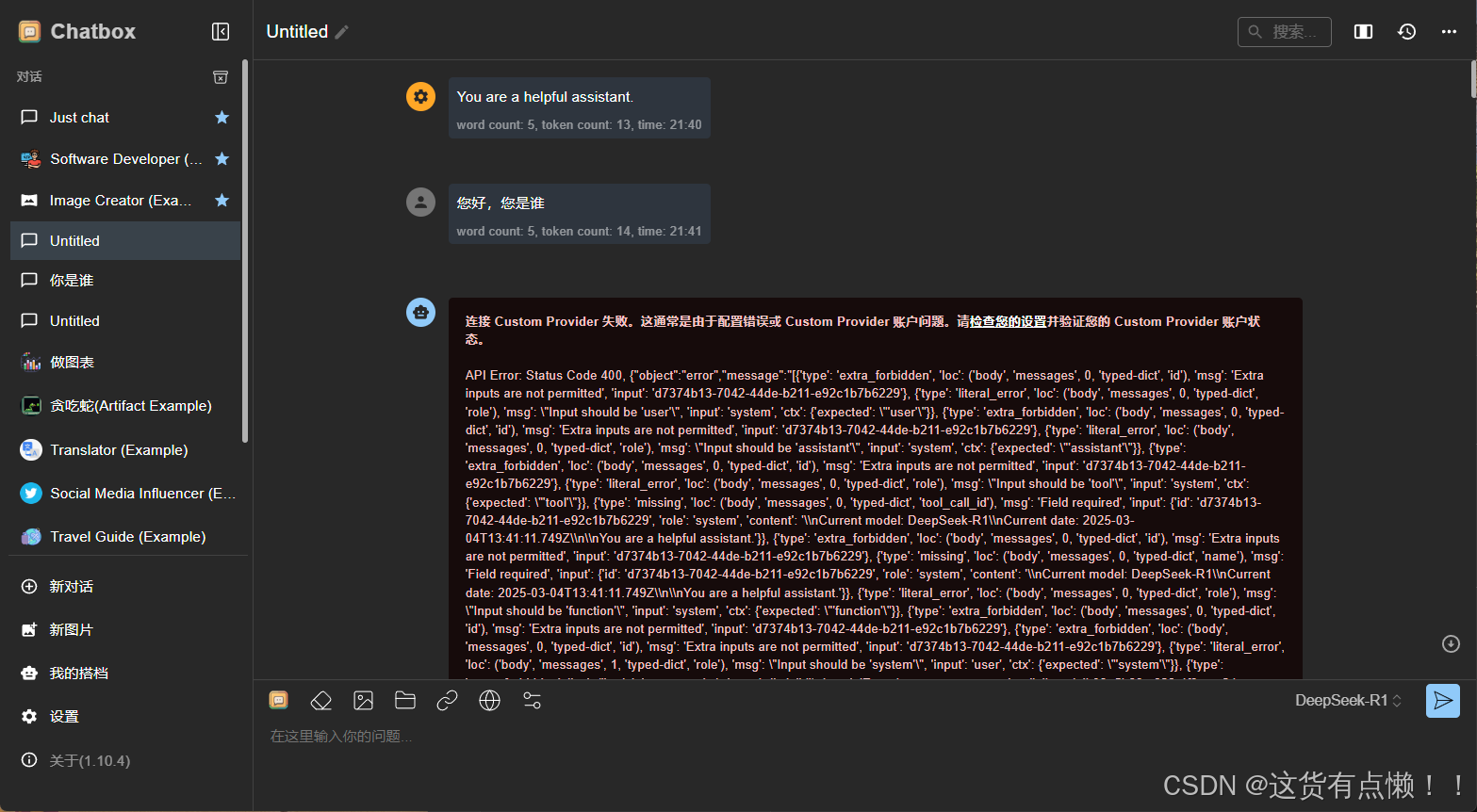Viewport: 1477px width, 812px height.
Task: Unstar the Just chat conversation
Action: click(x=222, y=118)
